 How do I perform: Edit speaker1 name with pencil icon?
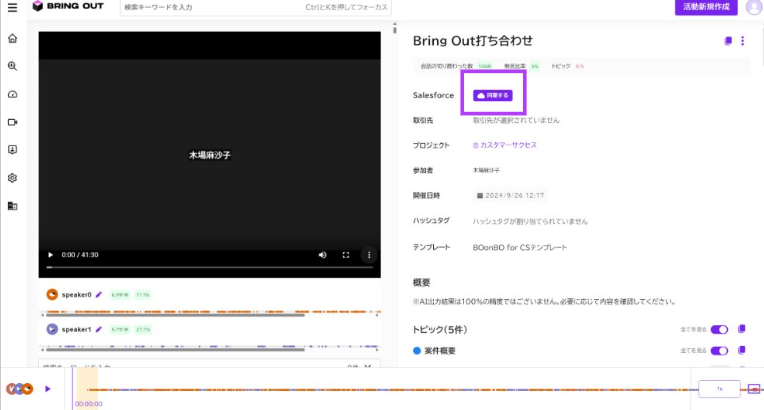tap(99, 330)
